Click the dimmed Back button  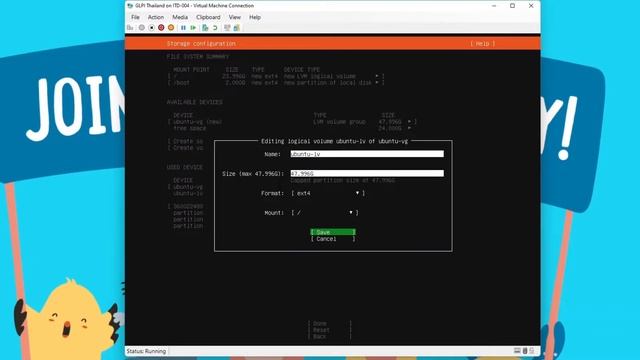coord(329,336)
